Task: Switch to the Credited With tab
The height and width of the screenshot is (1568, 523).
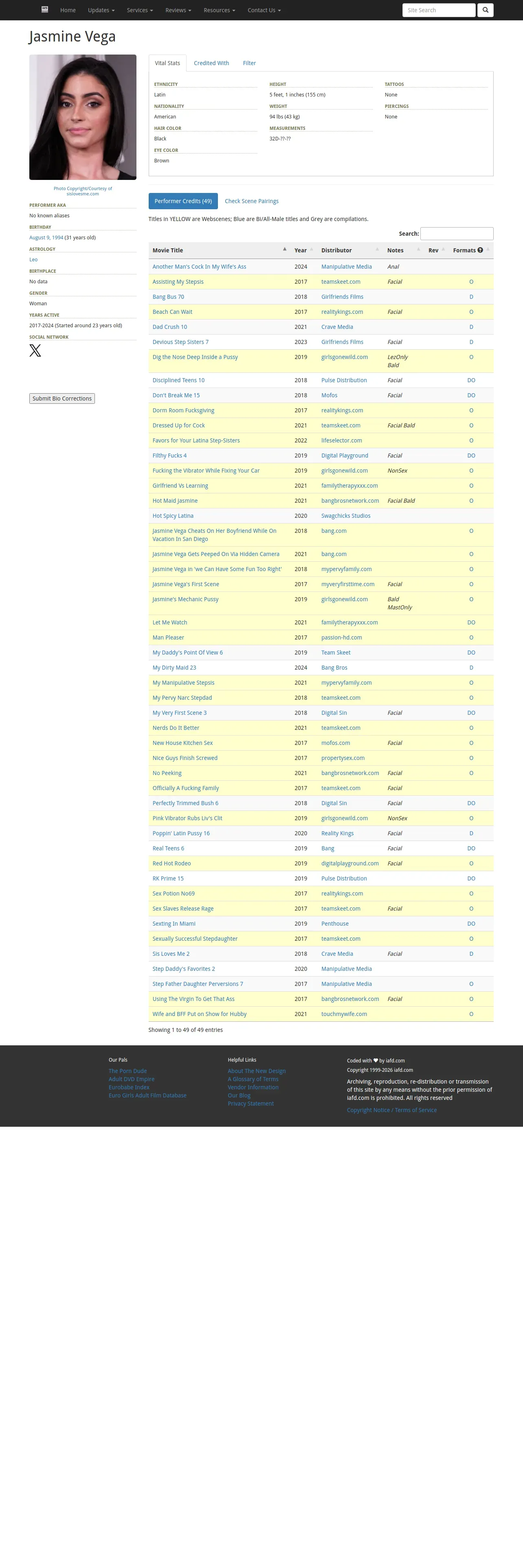Action: (x=211, y=64)
